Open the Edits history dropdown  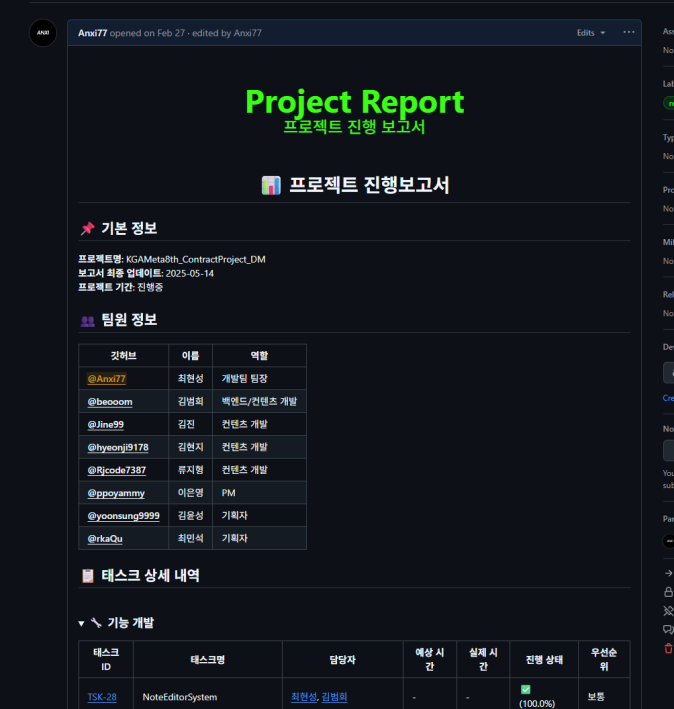pos(590,33)
